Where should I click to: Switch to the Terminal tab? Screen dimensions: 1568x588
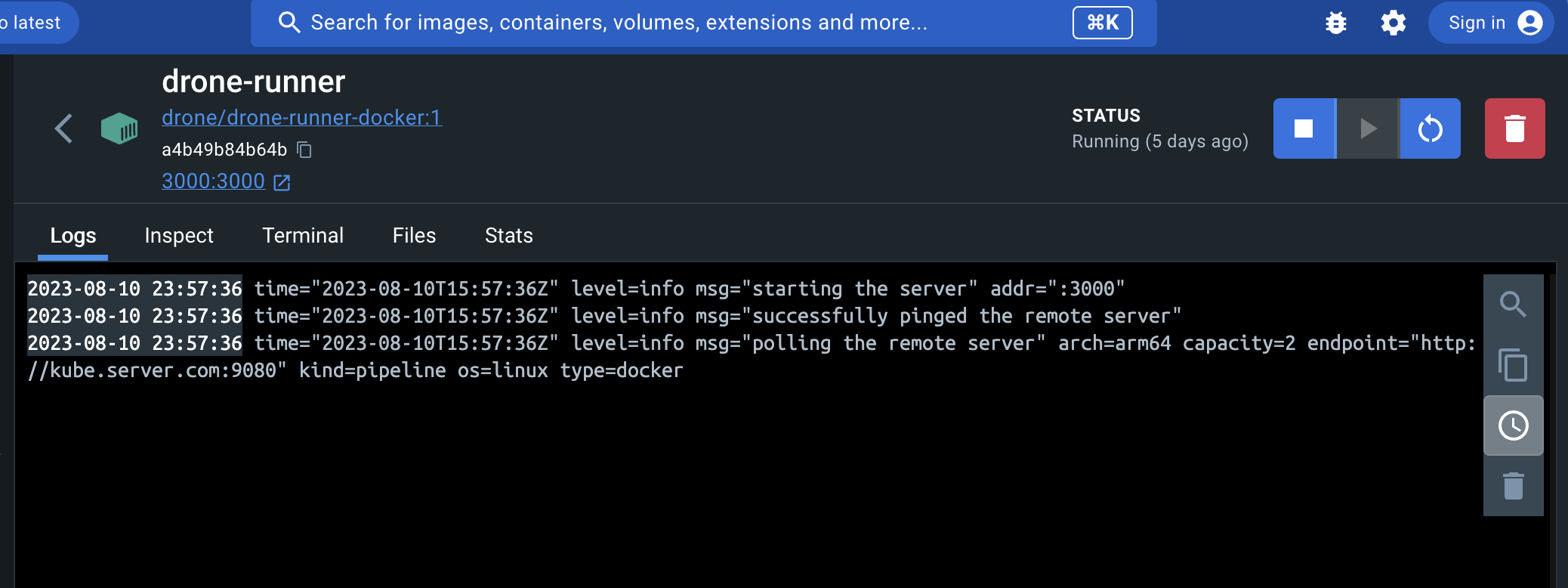point(303,236)
